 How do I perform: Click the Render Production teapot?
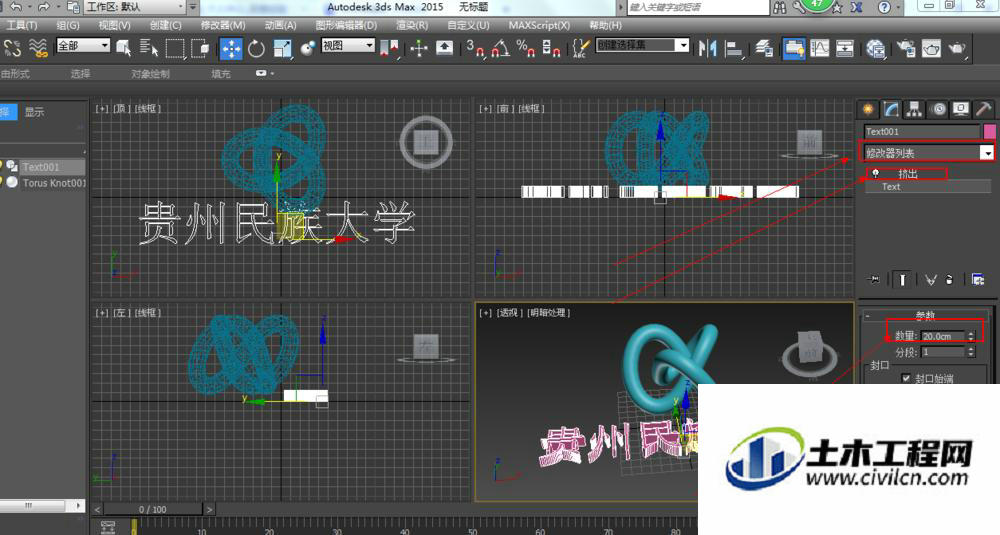[x=957, y=48]
